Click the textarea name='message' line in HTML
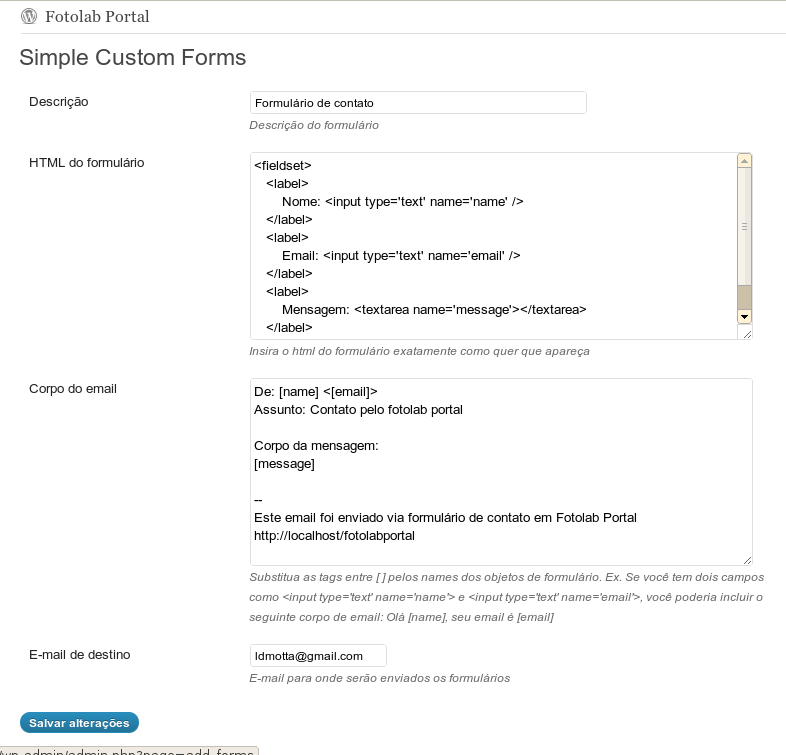786x755 pixels. pos(434,310)
